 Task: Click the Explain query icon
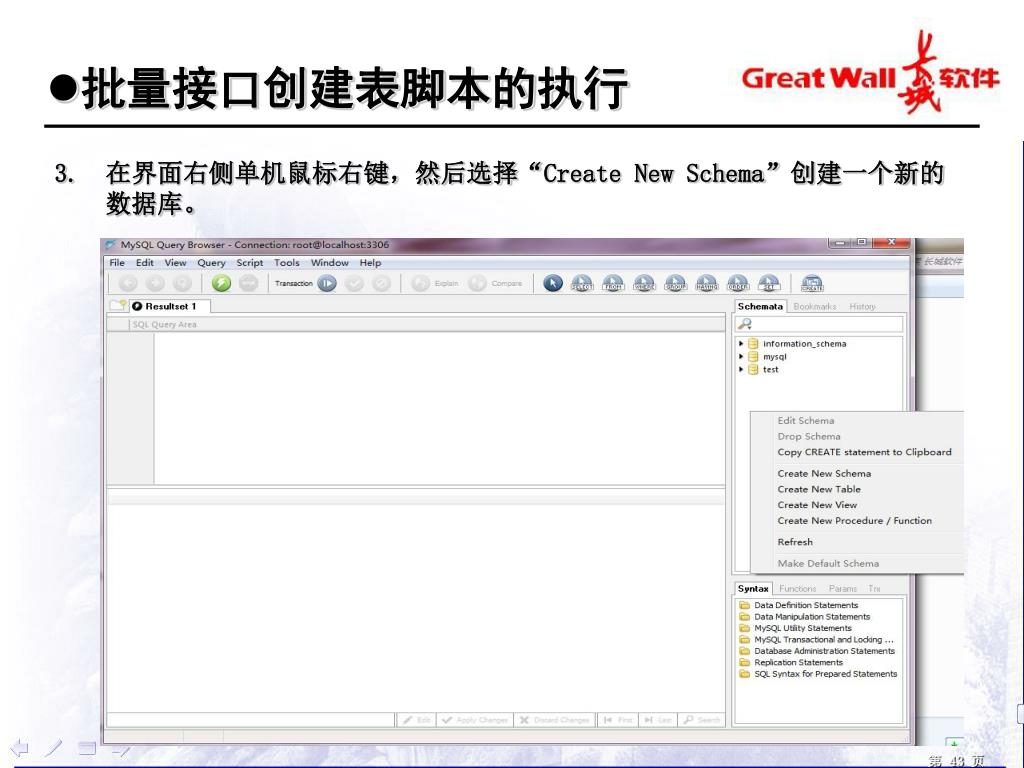421,283
